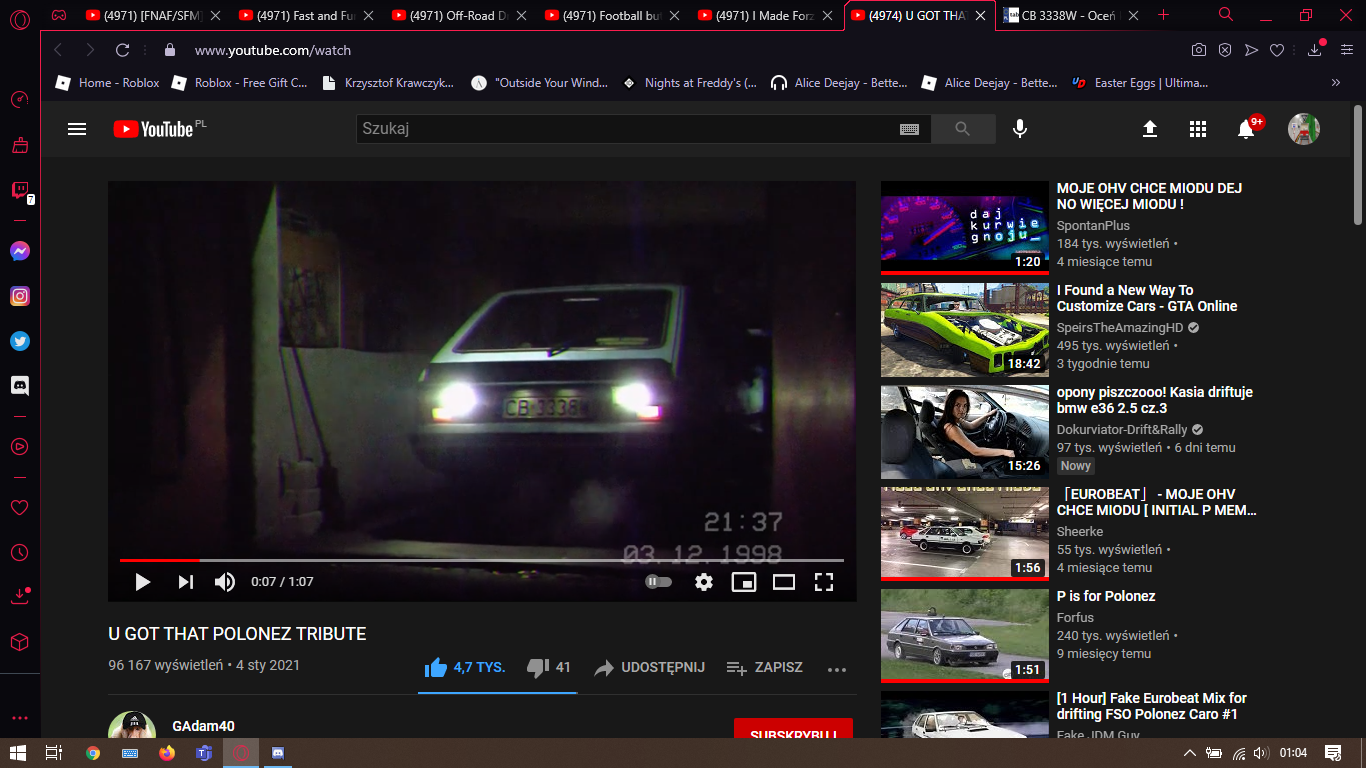1366x768 pixels.
Task: Switch to the Fast and Fur tab
Action: tap(304, 15)
